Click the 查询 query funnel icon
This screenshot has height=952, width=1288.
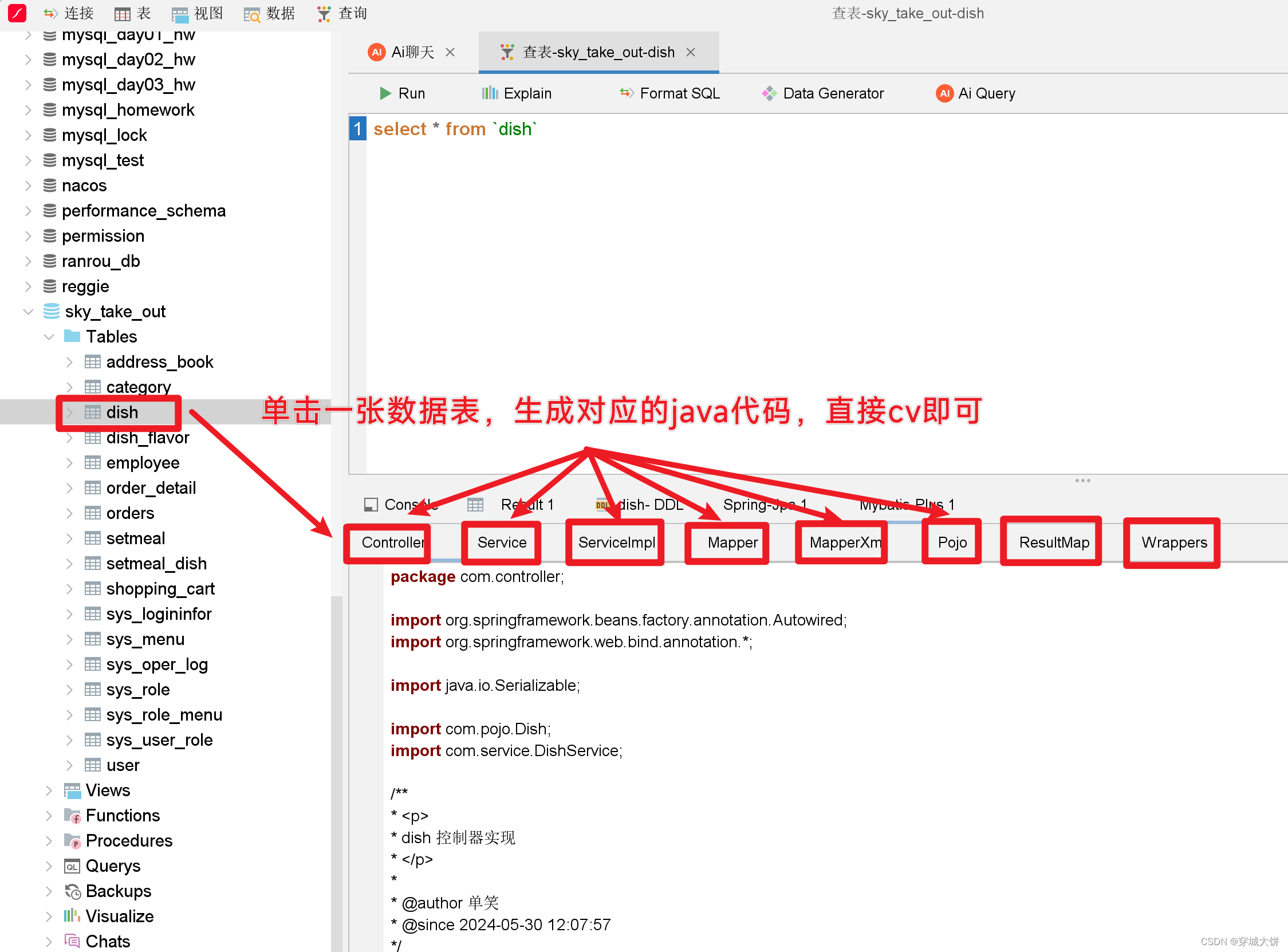324,13
